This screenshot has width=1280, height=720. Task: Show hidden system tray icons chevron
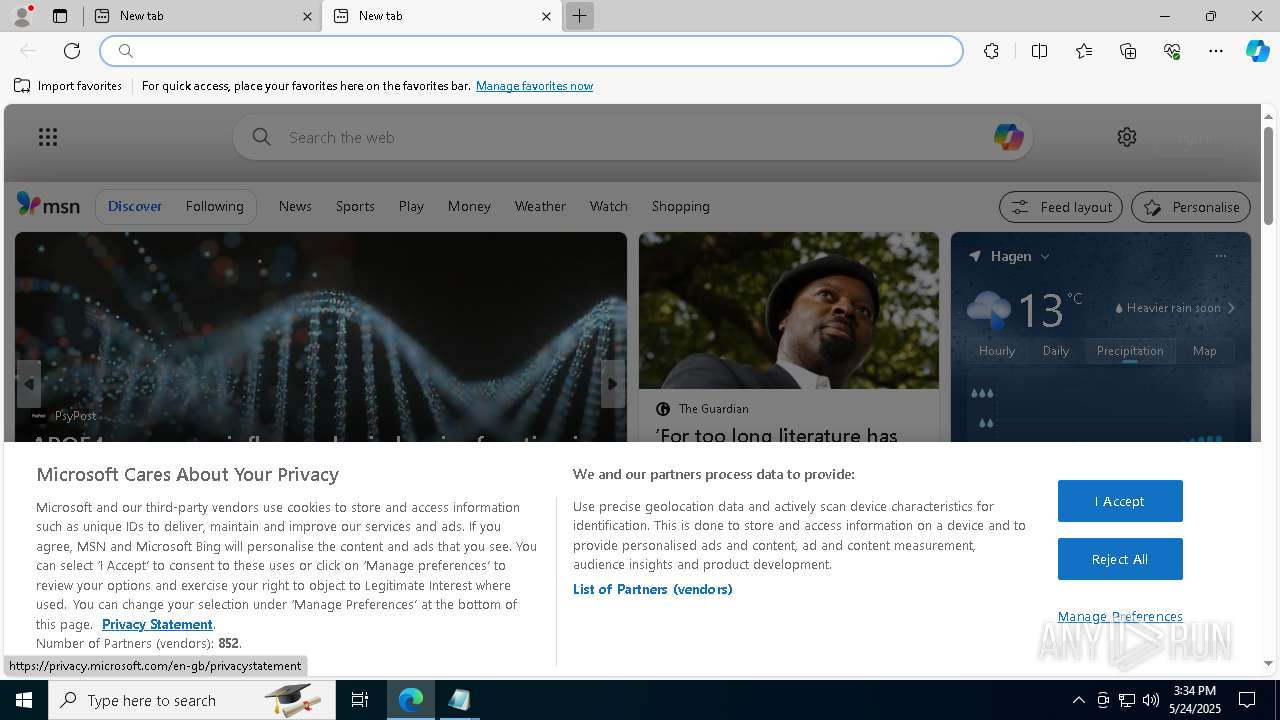tap(1078, 700)
